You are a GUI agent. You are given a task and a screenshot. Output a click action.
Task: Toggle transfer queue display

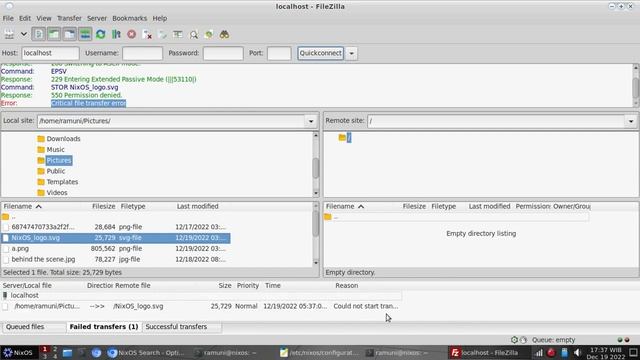[x=85, y=34]
